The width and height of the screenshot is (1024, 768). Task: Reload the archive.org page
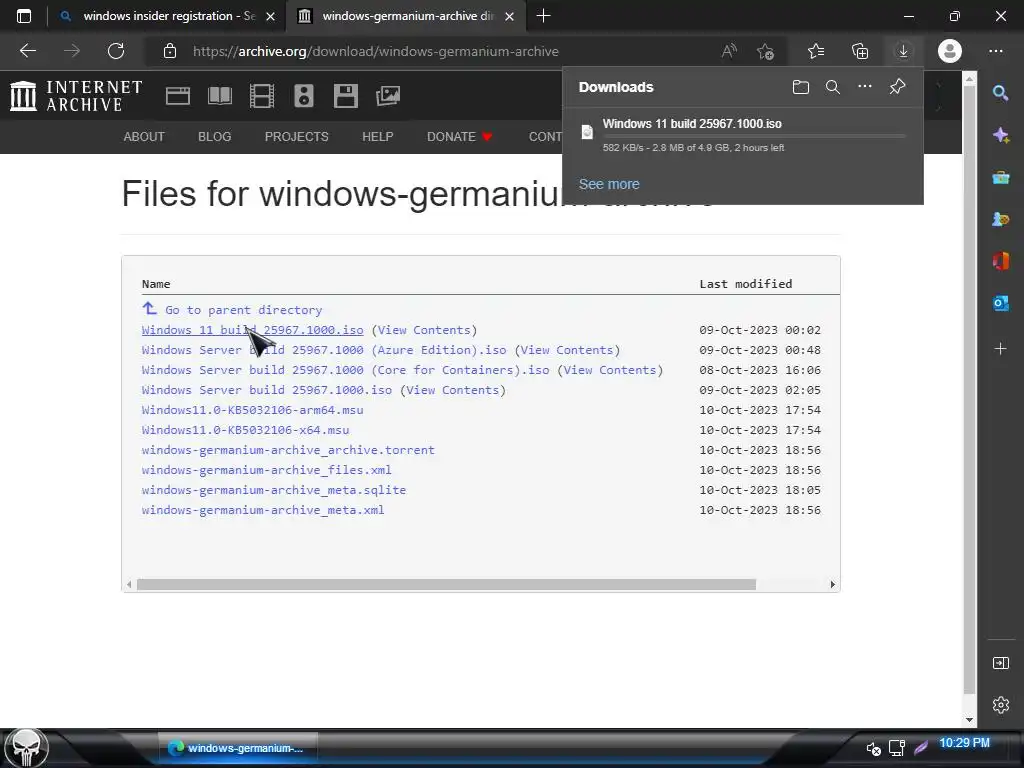click(x=116, y=51)
